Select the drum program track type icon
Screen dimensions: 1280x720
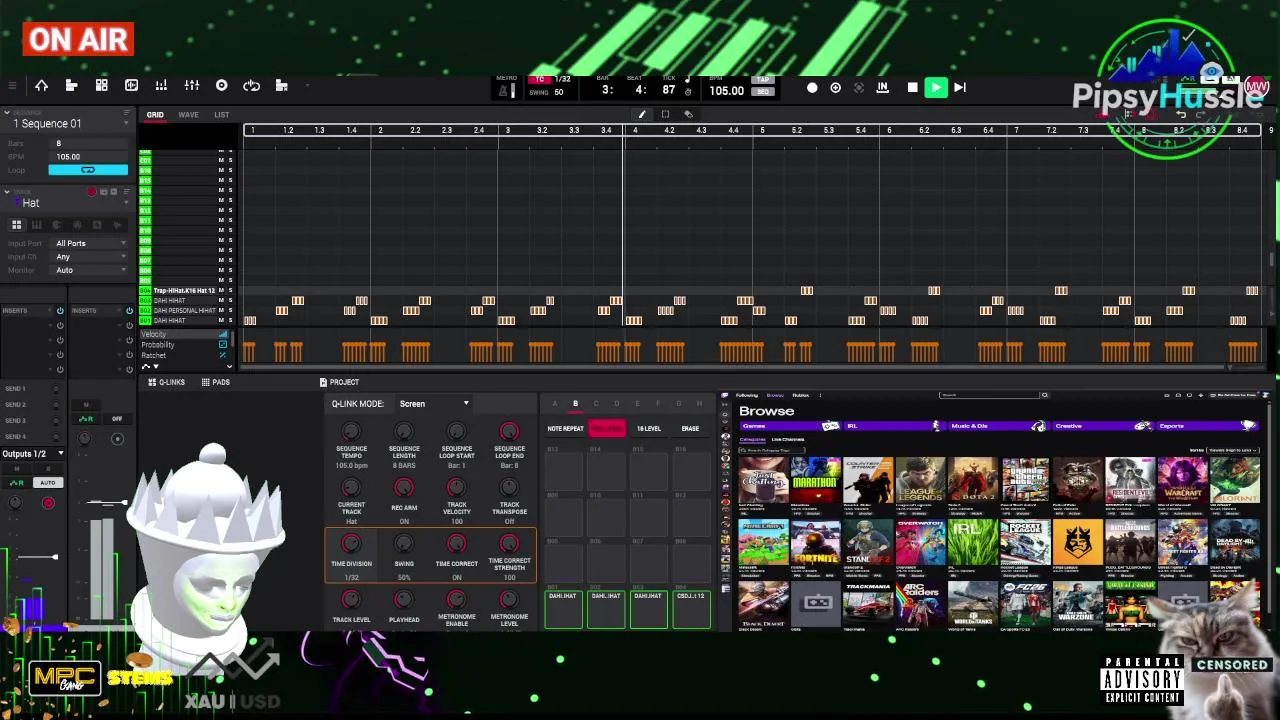(x=17, y=225)
